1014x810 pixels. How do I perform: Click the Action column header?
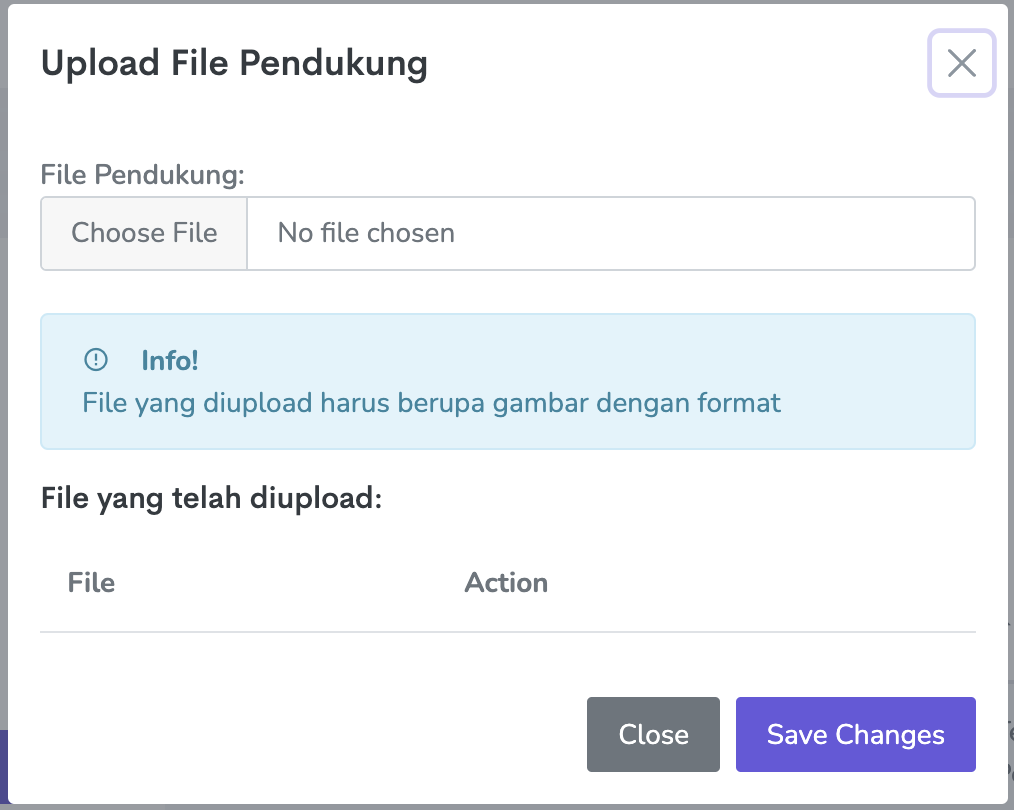pyautogui.click(x=506, y=582)
